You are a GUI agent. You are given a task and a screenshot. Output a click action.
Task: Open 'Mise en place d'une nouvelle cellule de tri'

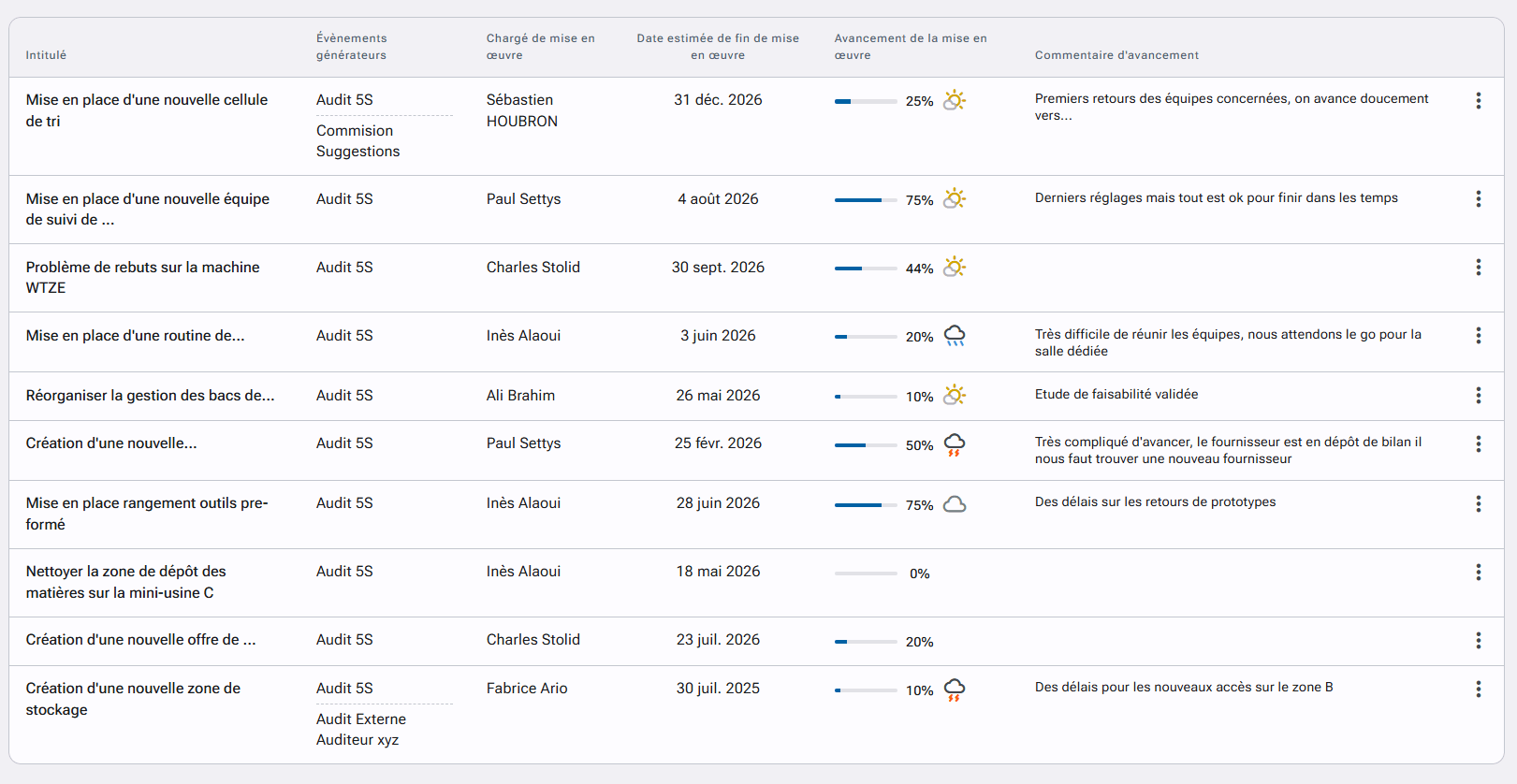coord(147,110)
